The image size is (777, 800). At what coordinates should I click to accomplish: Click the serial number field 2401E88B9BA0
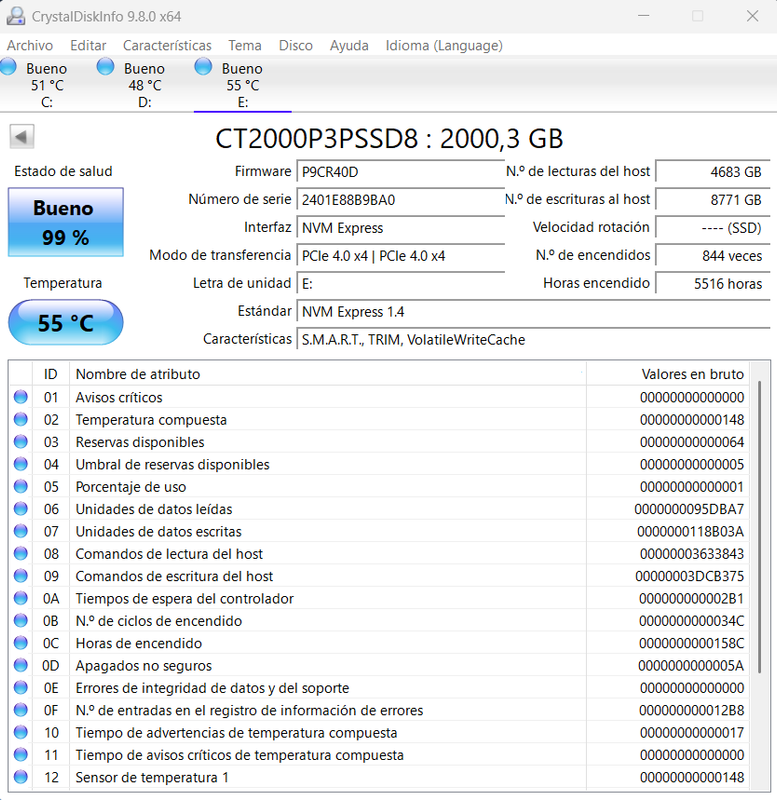point(400,199)
